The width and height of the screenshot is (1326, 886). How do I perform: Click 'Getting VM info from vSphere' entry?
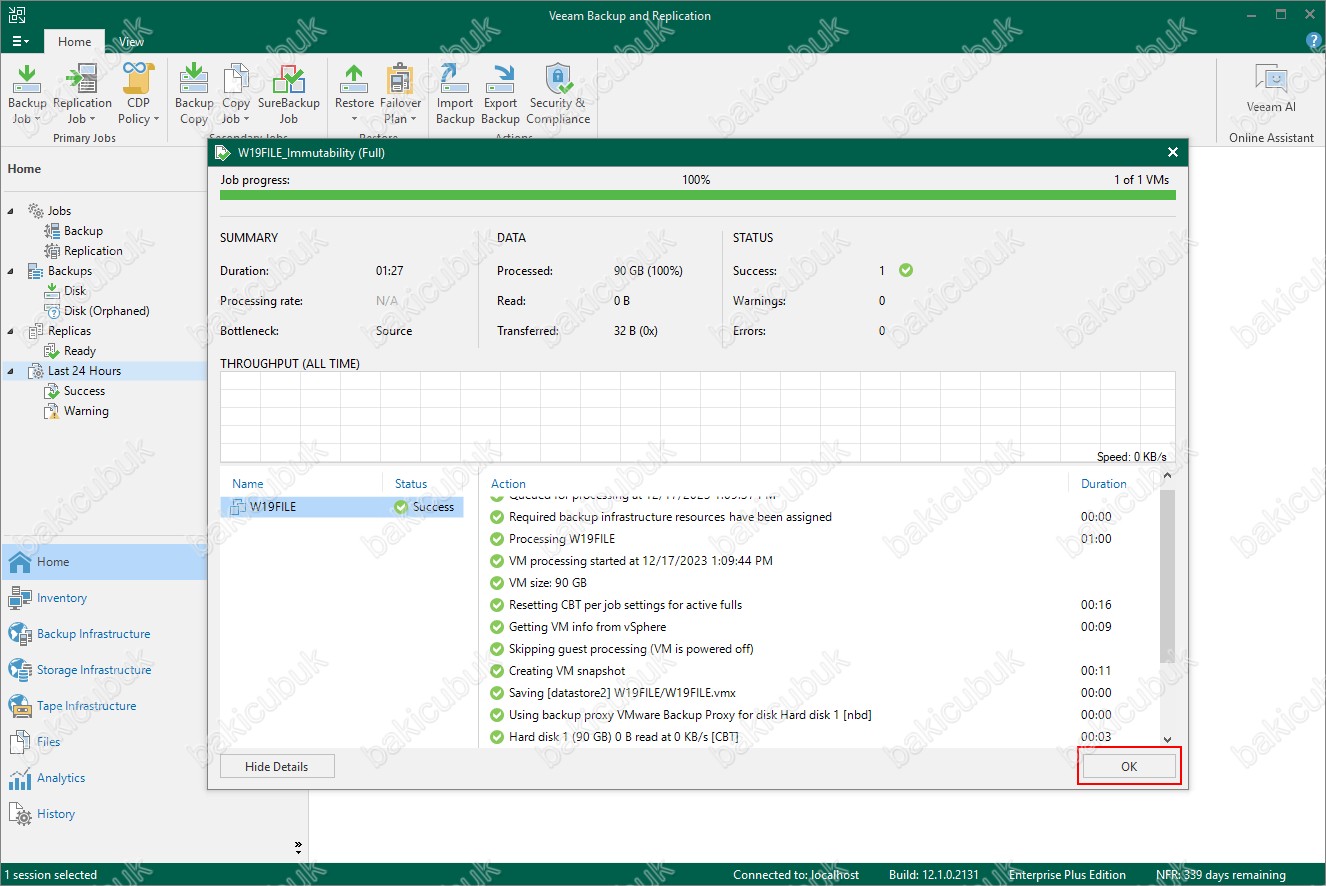587,627
